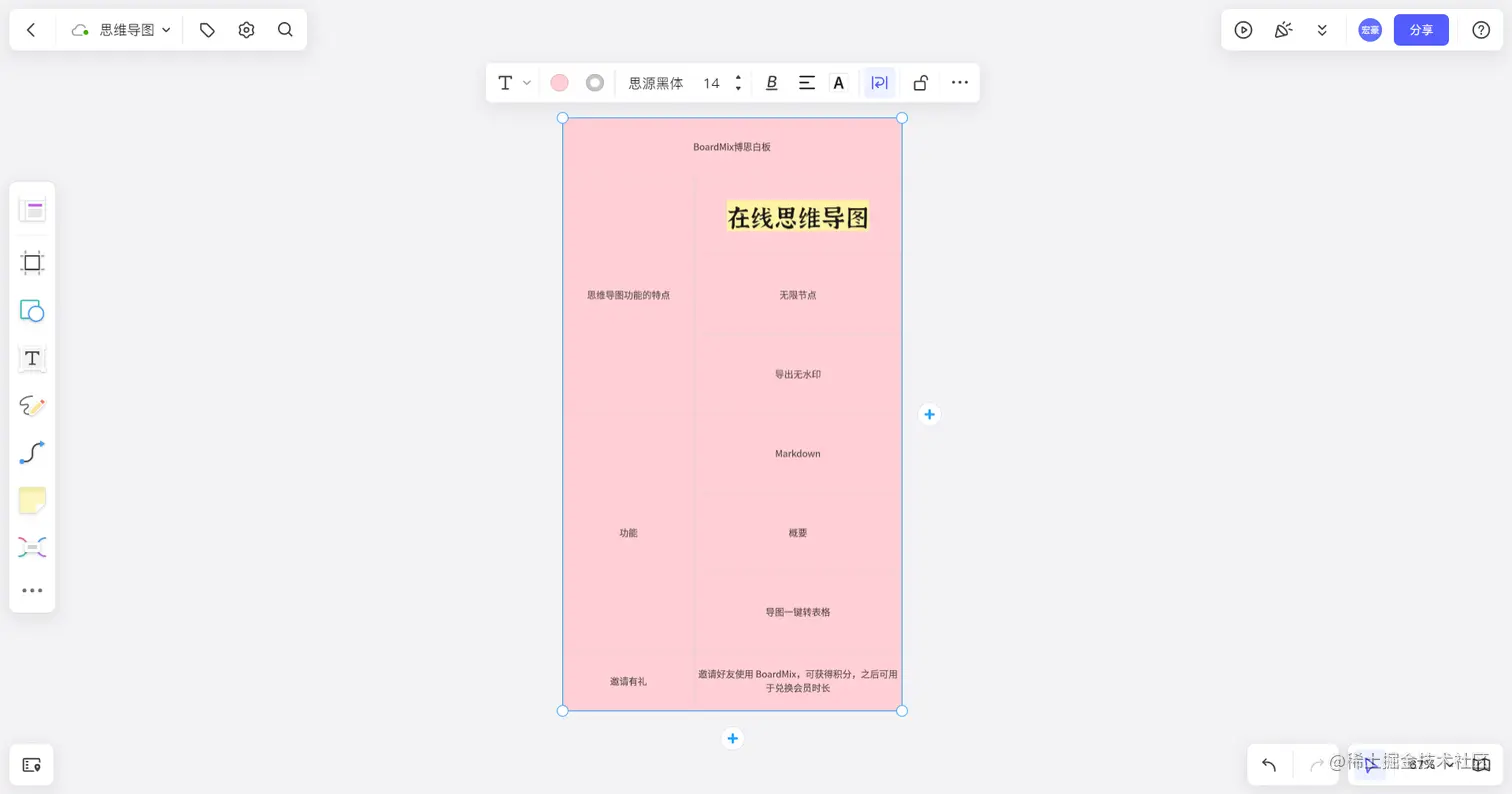Select the 导出无水印 cell
Image resolution: width=1512 pixels, height=794 pixels.
tap(798, 374)
